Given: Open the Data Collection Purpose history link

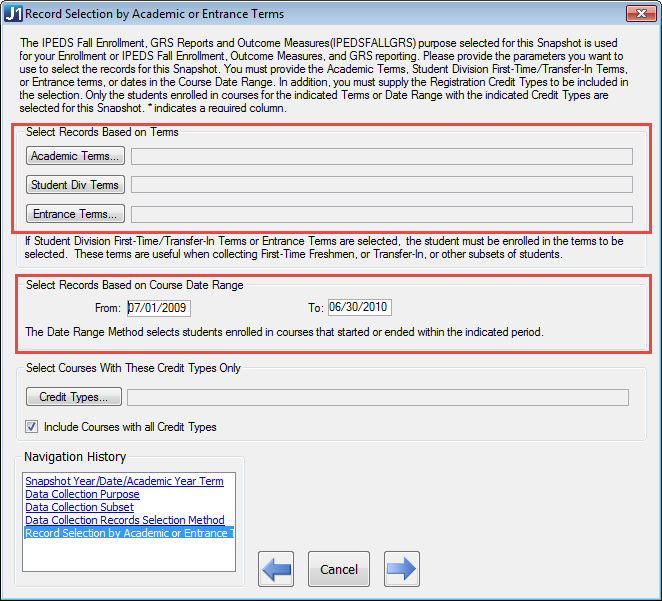Looking at the screenshot, I should [x=82, y=494].
